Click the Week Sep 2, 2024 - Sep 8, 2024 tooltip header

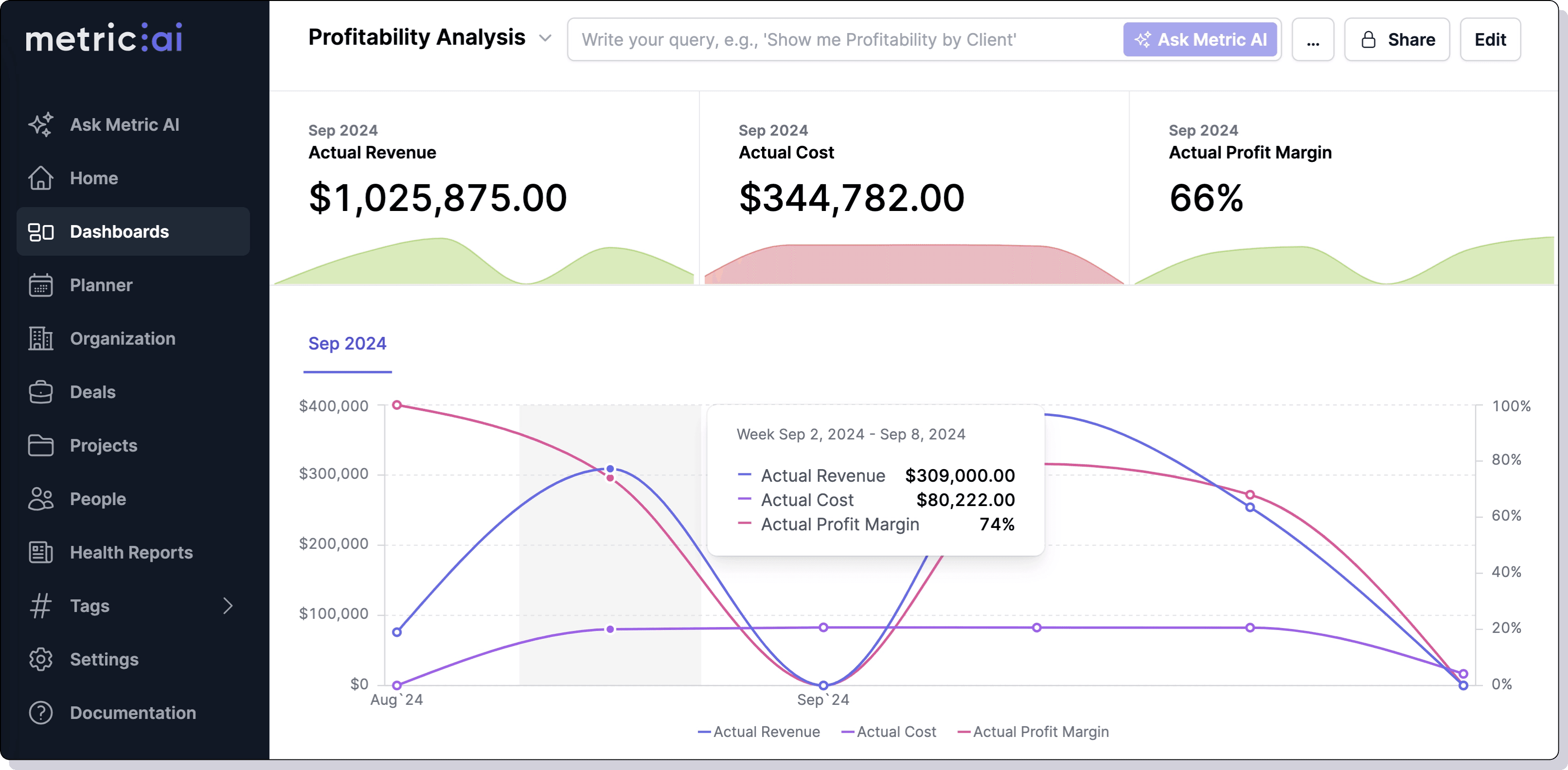pyautogui.click(x=851, y=434)
